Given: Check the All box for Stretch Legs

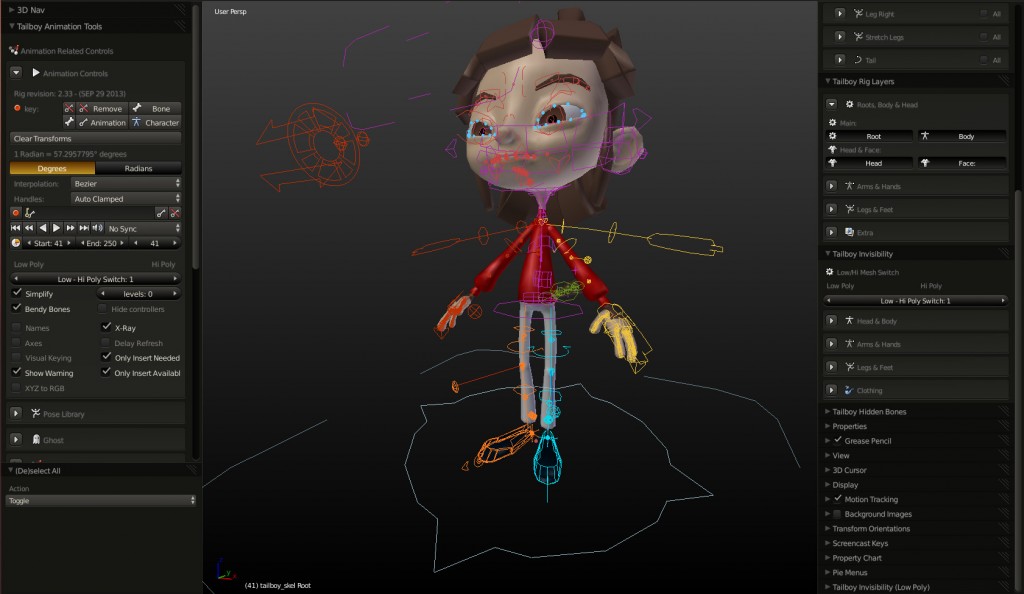Looking at the screenshot, I should (x=984, y=37).
